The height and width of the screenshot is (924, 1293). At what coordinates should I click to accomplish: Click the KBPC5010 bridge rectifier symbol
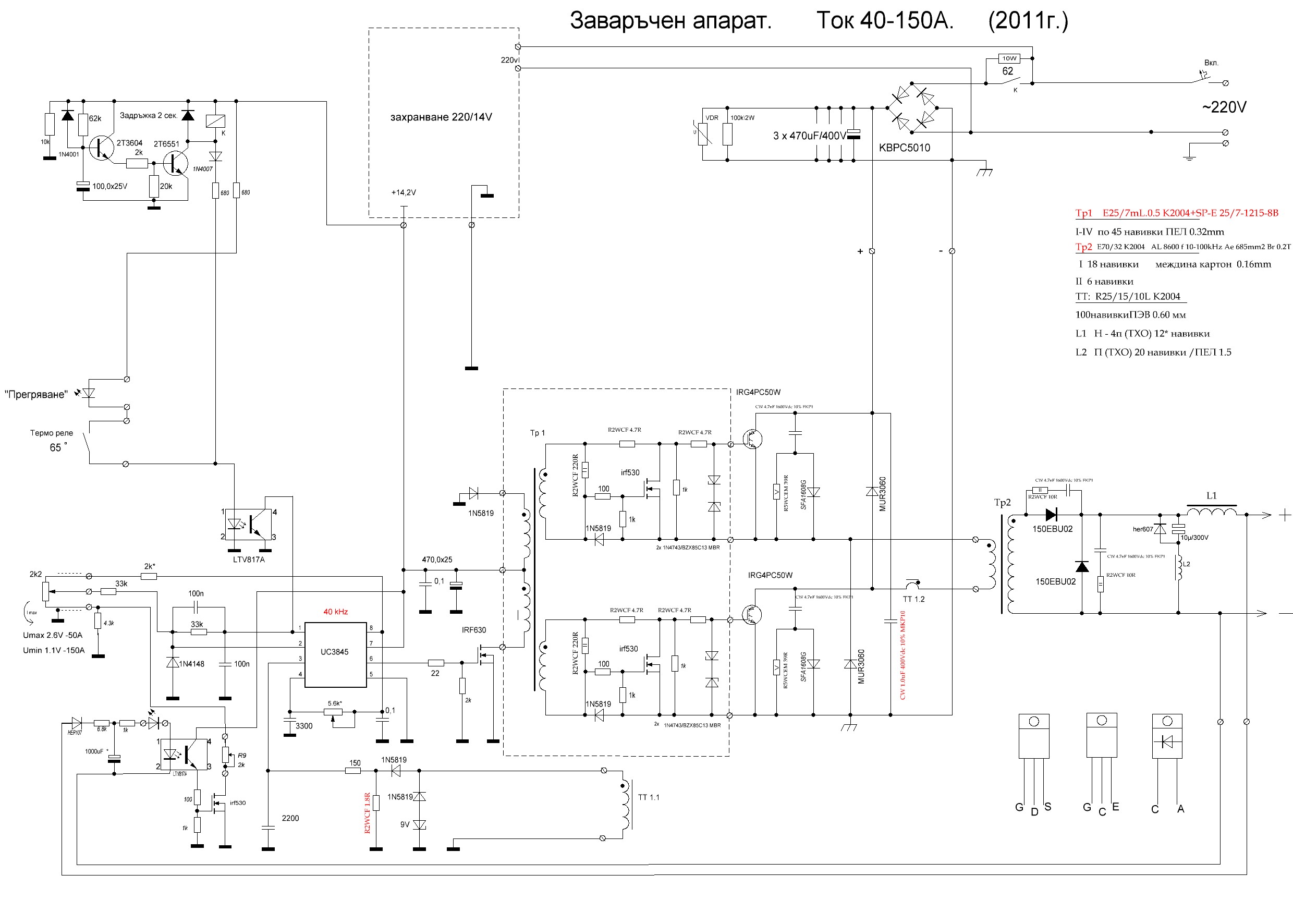[912, 107]
